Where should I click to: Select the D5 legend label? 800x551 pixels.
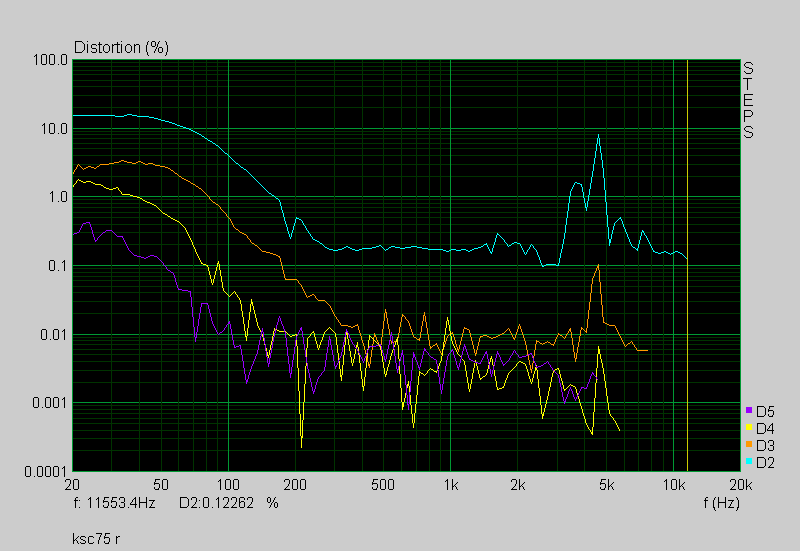click(765, 412)
